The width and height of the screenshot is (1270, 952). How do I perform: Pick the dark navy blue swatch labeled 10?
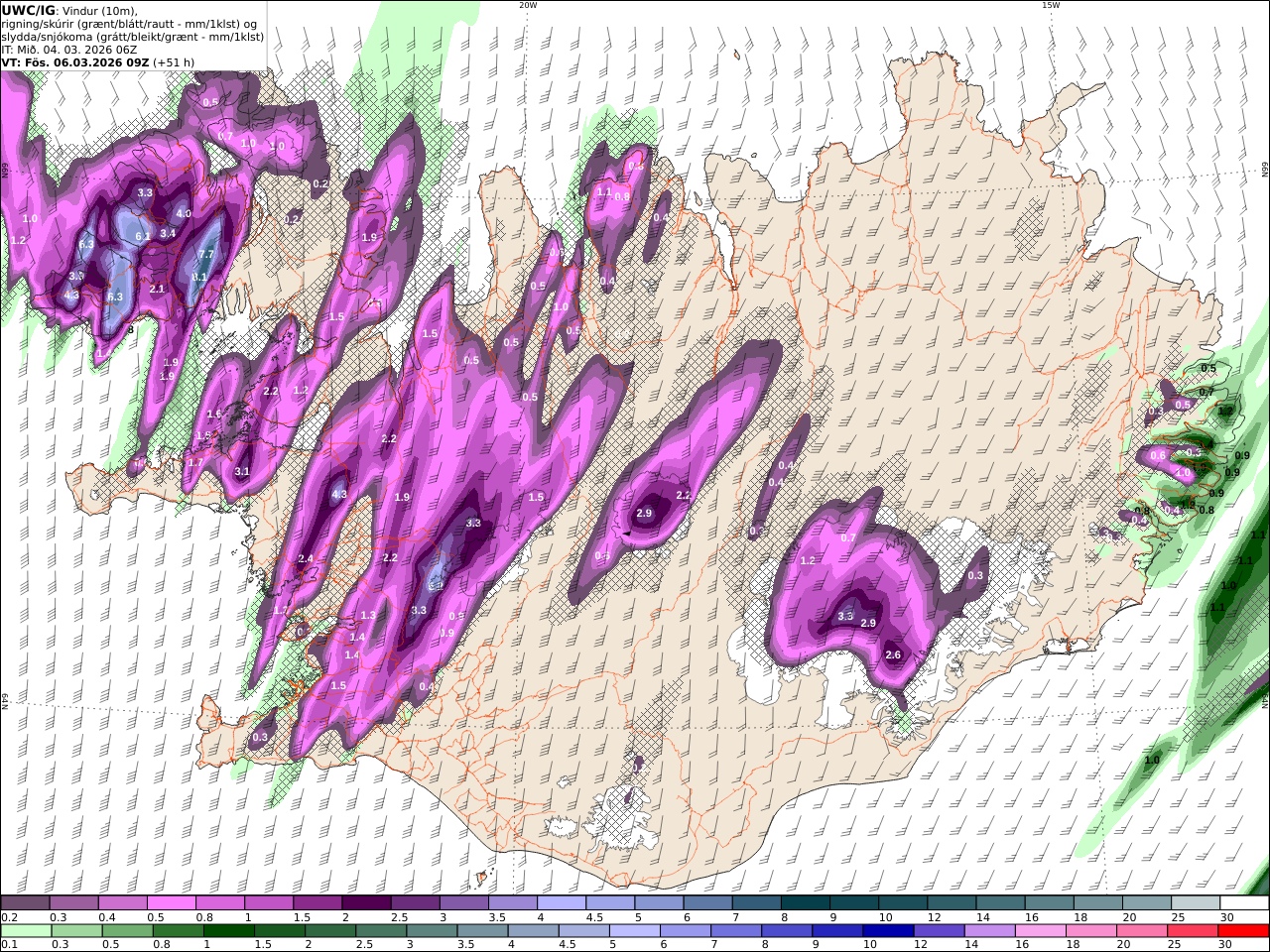pyautogui.click(x=888, y=931)
